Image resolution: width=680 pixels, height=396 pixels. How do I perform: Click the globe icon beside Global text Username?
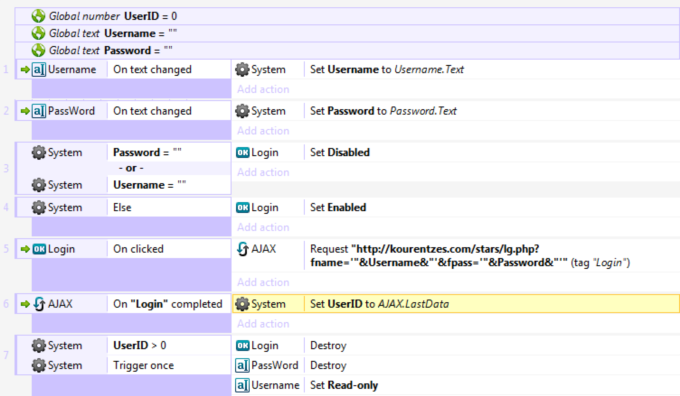click(38, 33)
